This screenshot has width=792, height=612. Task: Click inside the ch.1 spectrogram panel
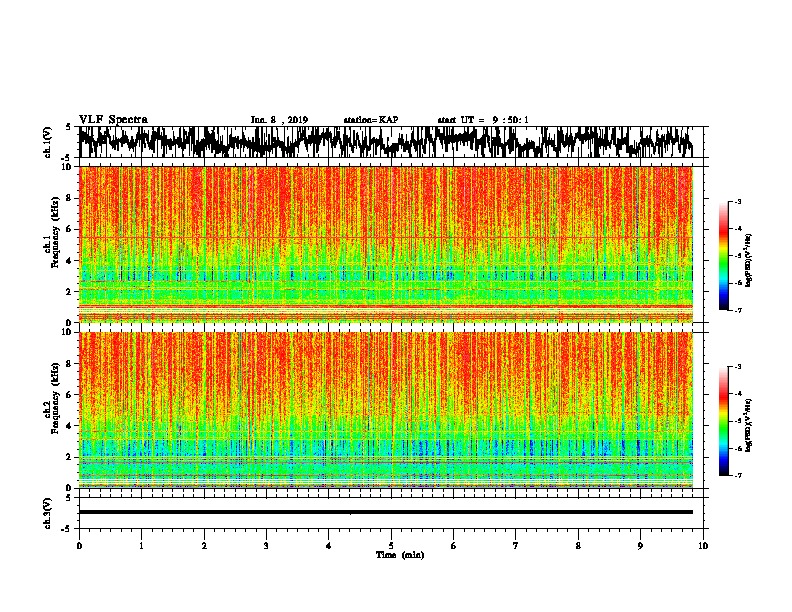(x=386, y=244)
